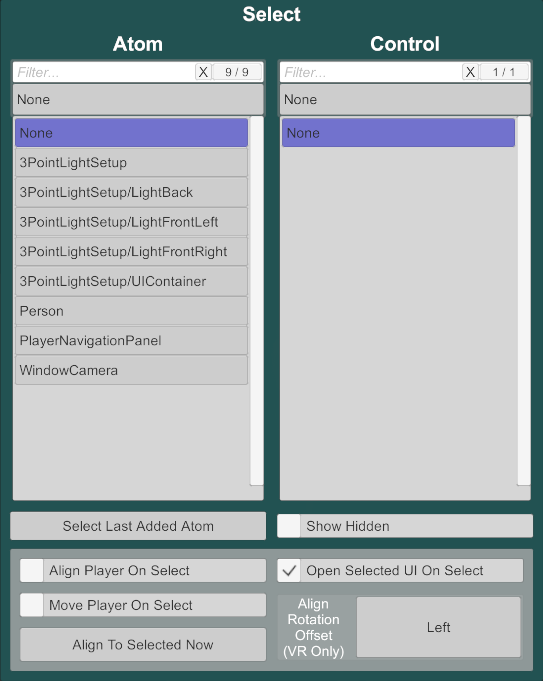Screen dimensions: 543x681
Task: Enable Align Player On Select checkbox
Action: tap(32, 570)
